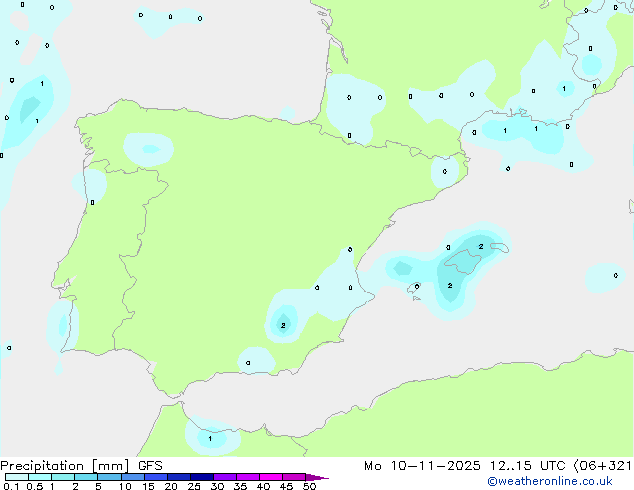
Task: Select the 2–5 mm legend color swatch
Action: 86,477
